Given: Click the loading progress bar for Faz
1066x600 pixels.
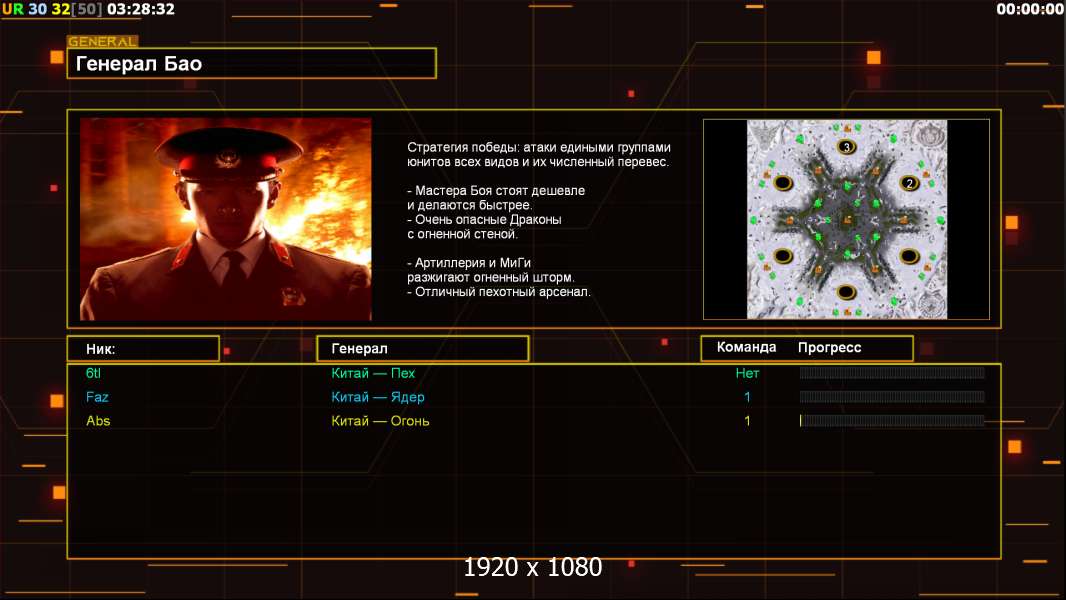Looking at the screenshot, I should 892,397.
